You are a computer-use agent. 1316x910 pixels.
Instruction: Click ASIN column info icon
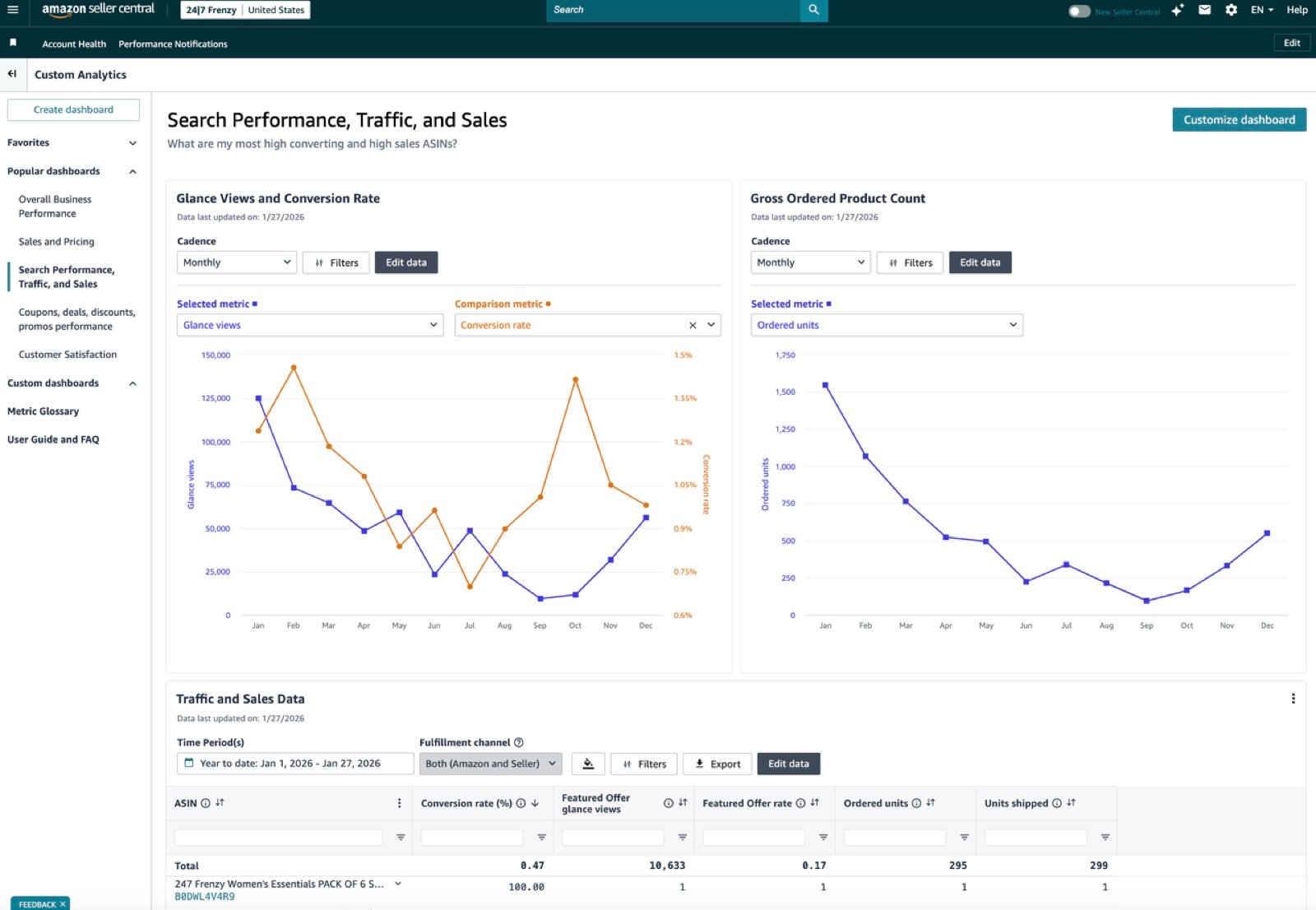point(206,803)
